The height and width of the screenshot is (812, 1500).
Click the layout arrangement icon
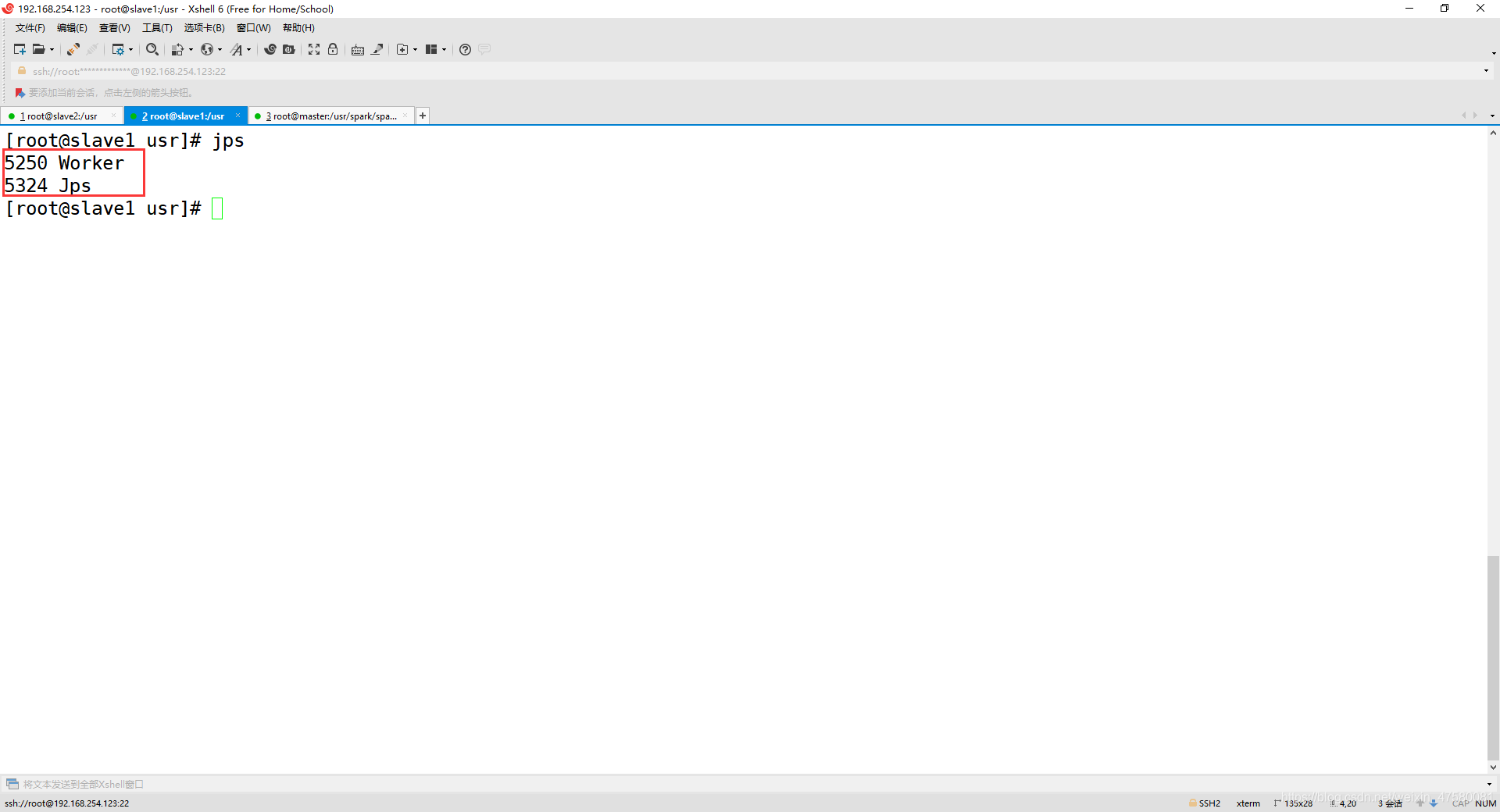[431, 49]
